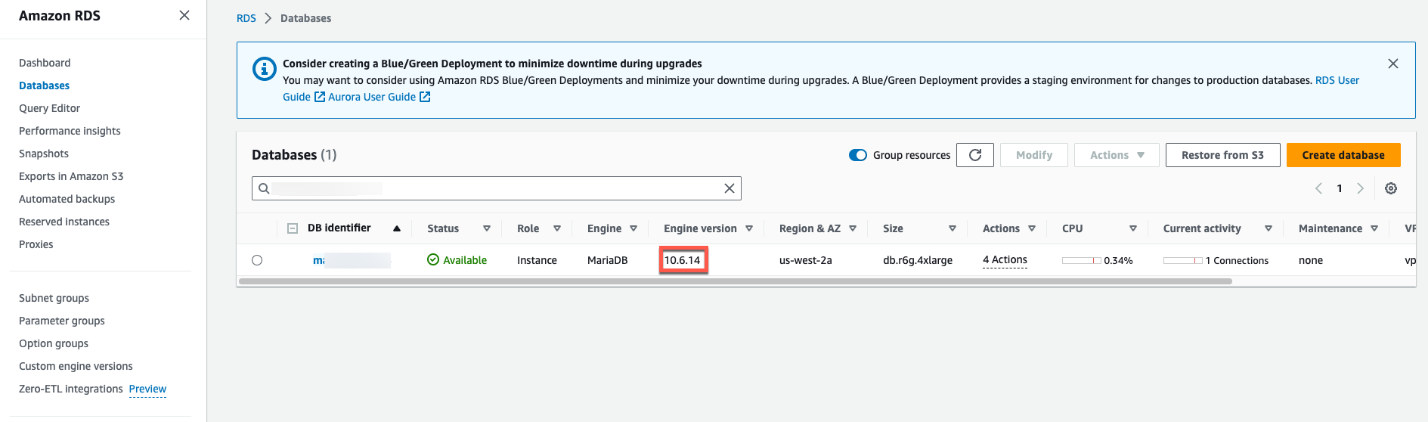Sort table by Current activity column
Viewport: 1428px width, 422px height.
coord(1268,228)
